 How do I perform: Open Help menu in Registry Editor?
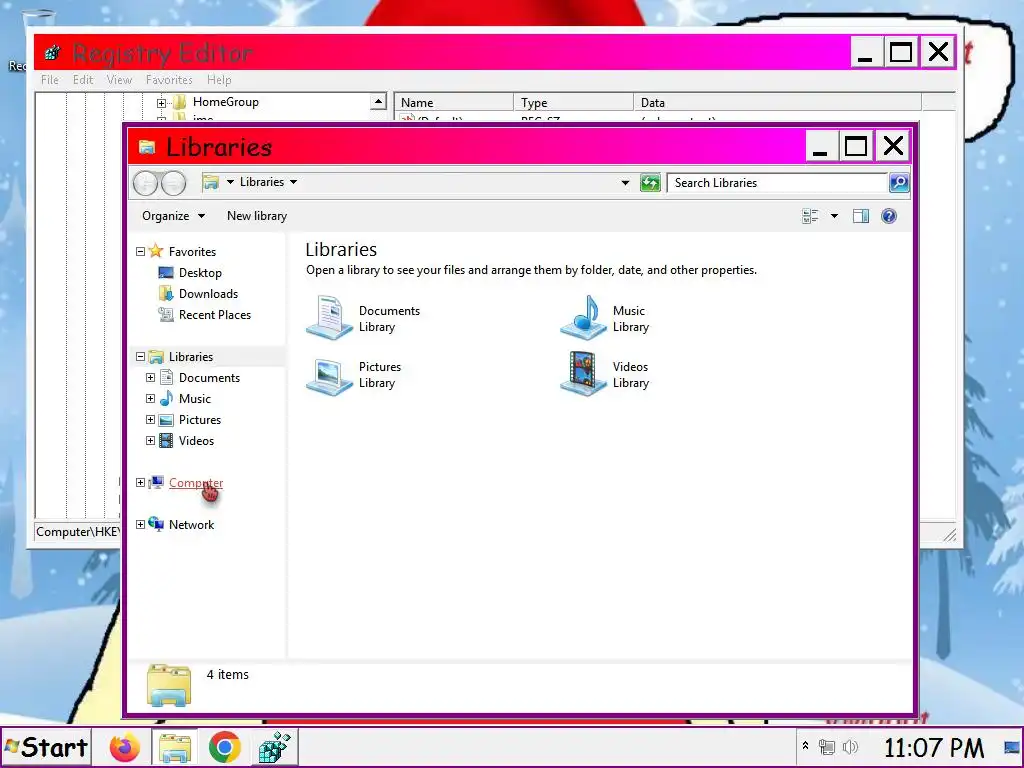point(219,80)
